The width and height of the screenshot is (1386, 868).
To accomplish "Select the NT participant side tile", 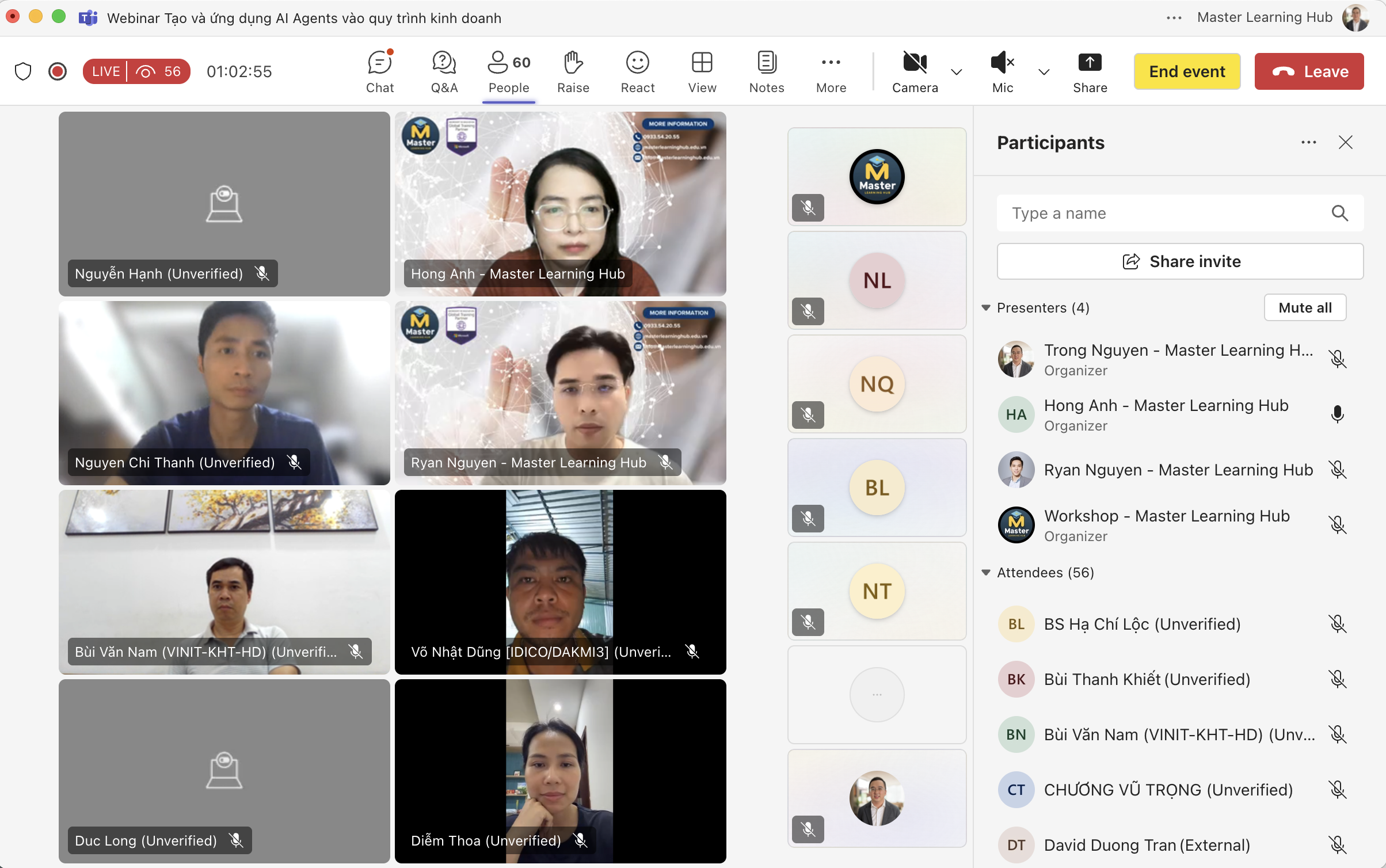I will [x=877, y=591].
